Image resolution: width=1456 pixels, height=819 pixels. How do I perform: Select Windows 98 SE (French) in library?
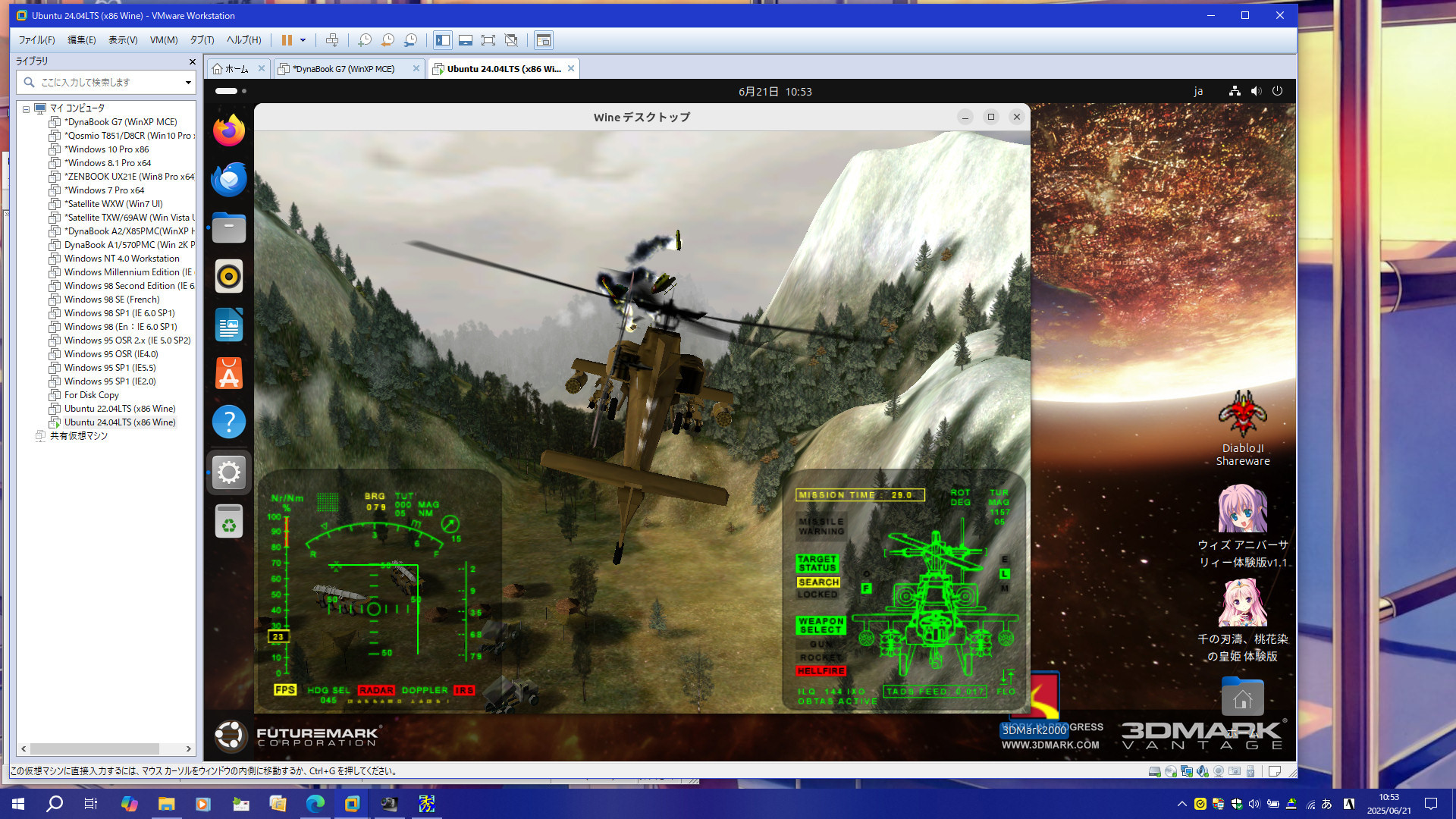click(x=111, y=300)
